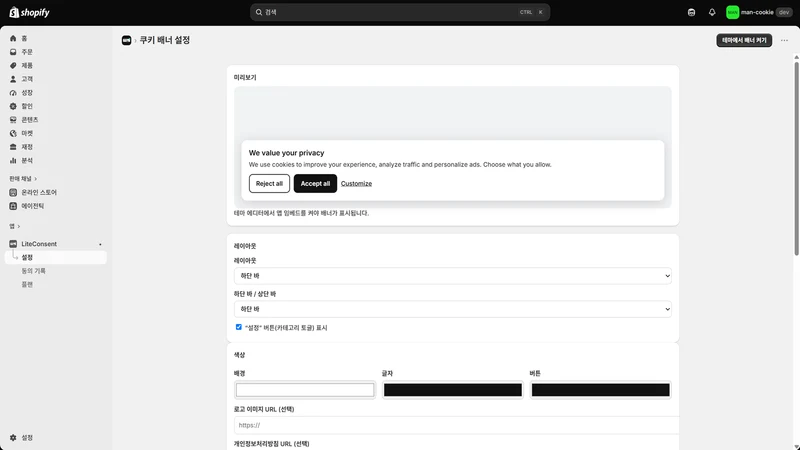This screenshot has height=450, width=800.
Task: Toggle the "설정" 버튼 표시 checkbox
Action: (238, 327)
